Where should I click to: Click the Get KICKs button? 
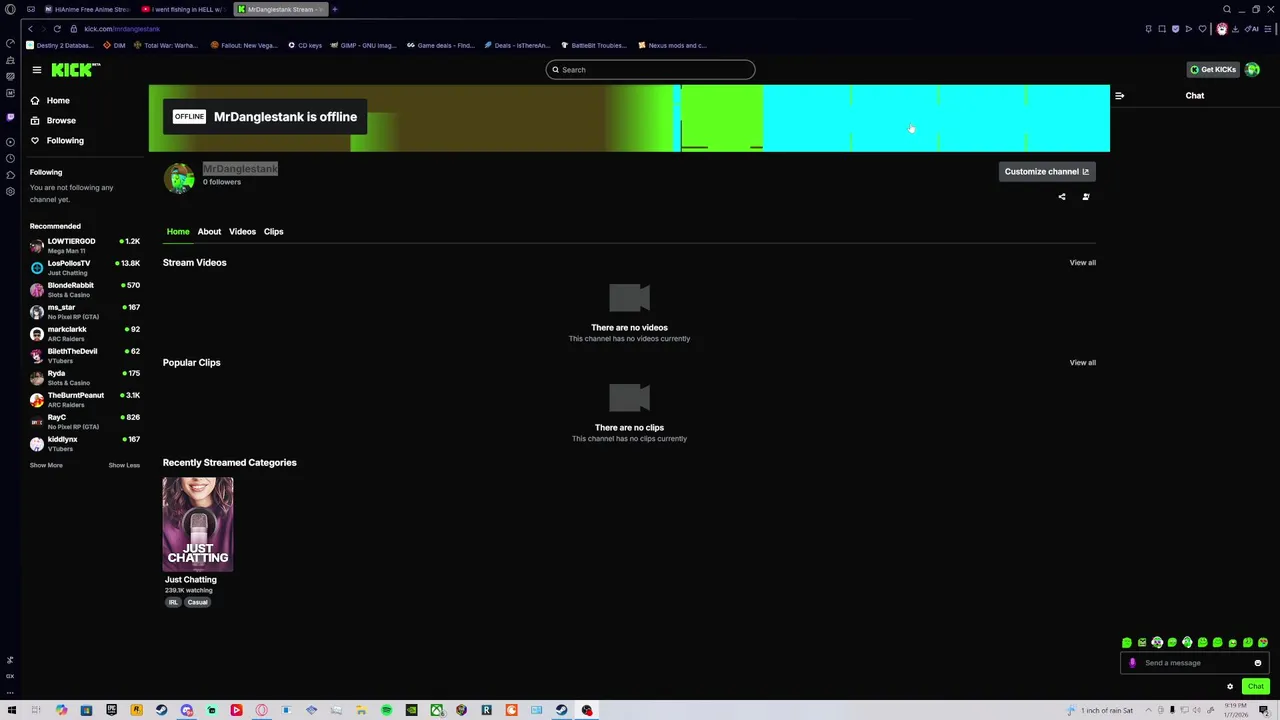[1212, 70]
